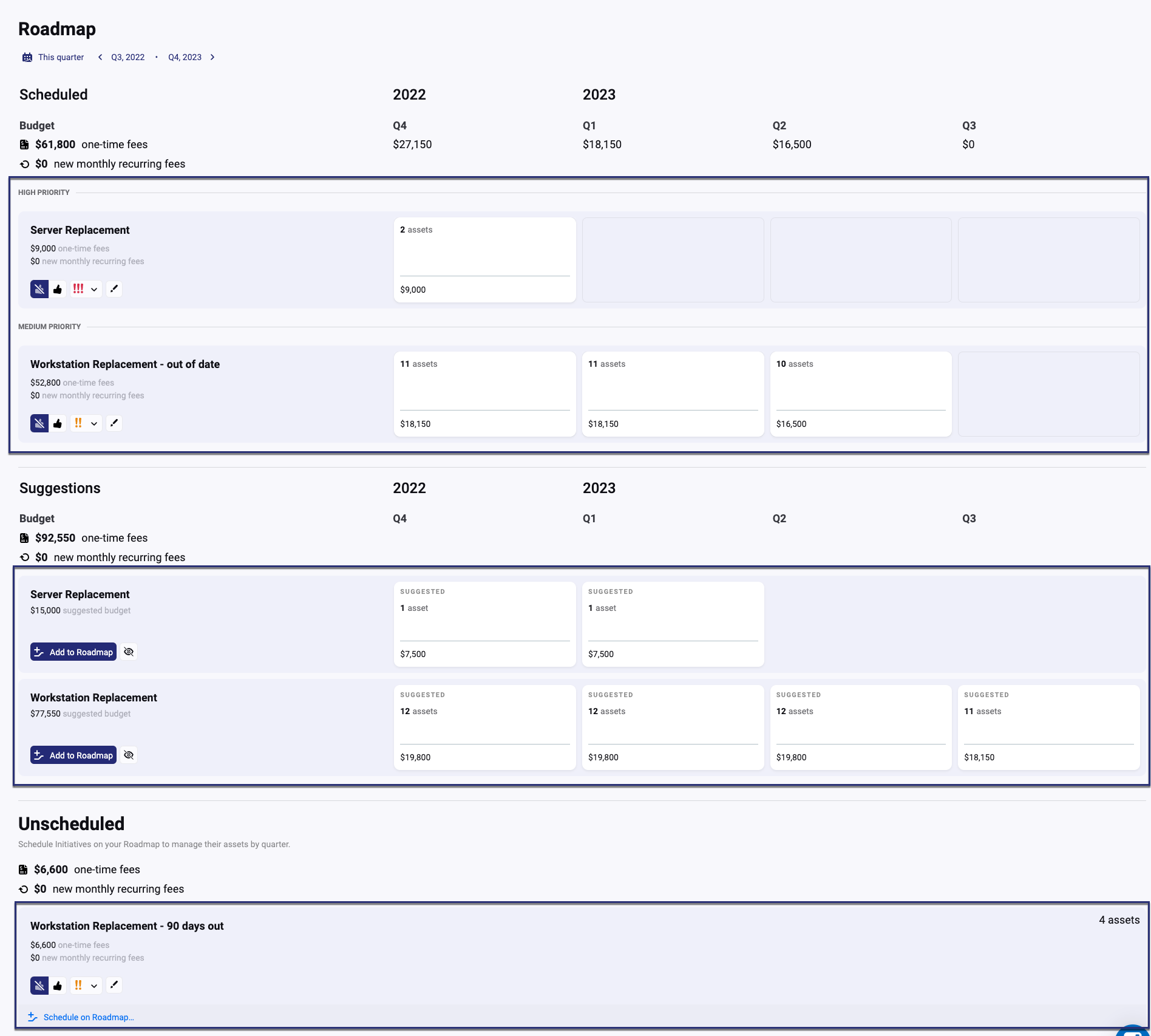Expand the priority dropdown on Workstation Replacement - out of date
This screenshot has width=1151, height=1036.
coord(95,423)
